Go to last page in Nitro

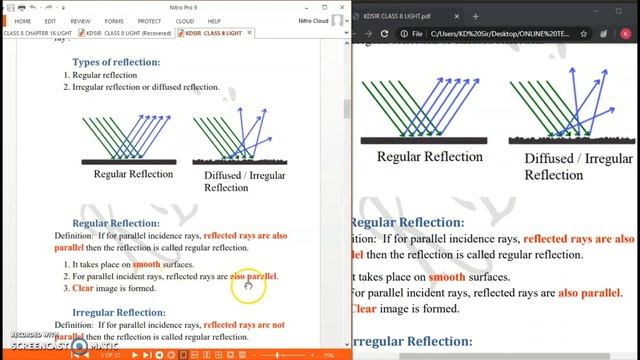pos(146,356)
